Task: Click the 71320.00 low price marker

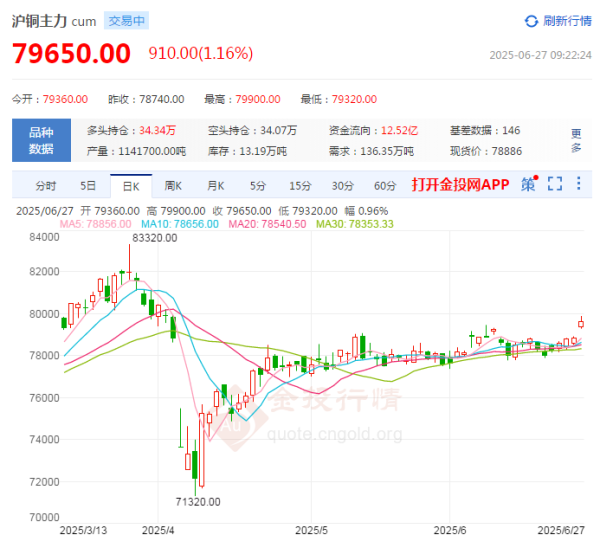Action: 198,502
